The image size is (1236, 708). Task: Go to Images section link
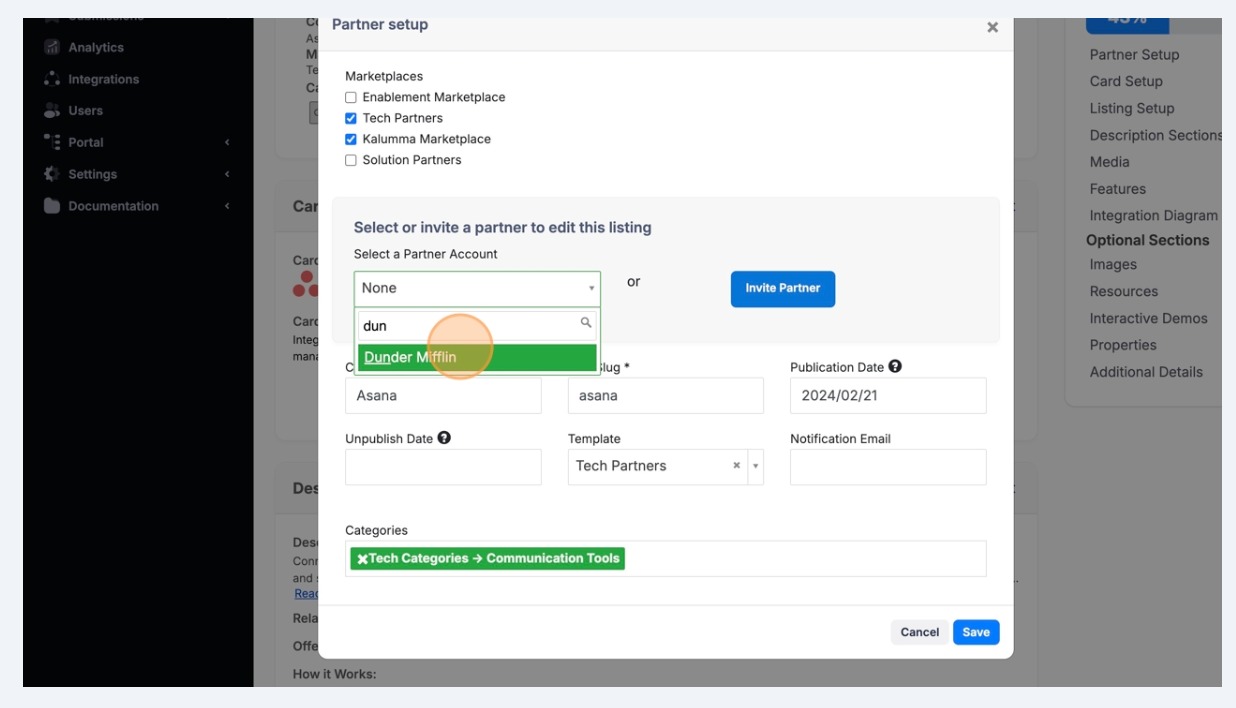[1113, 265]
